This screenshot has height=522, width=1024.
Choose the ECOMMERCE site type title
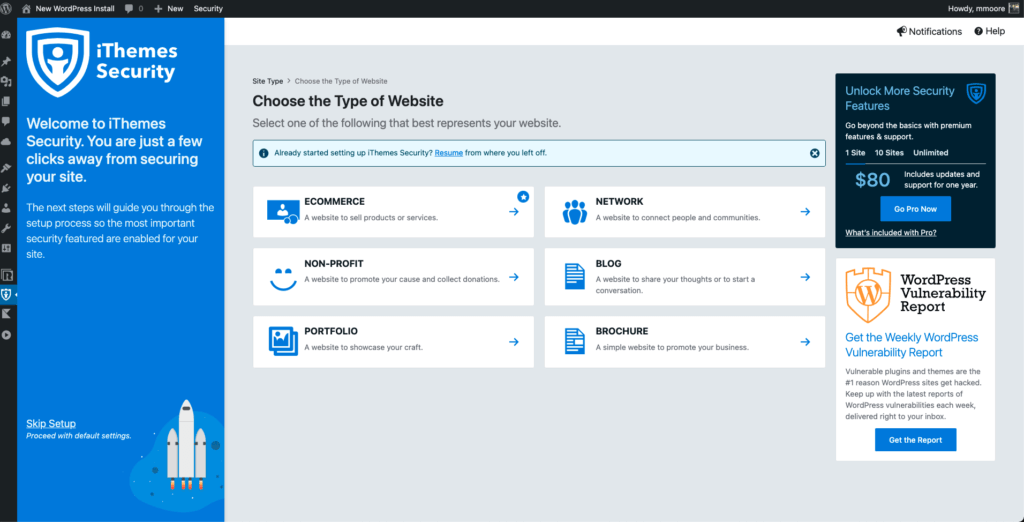tap(334, 202)
